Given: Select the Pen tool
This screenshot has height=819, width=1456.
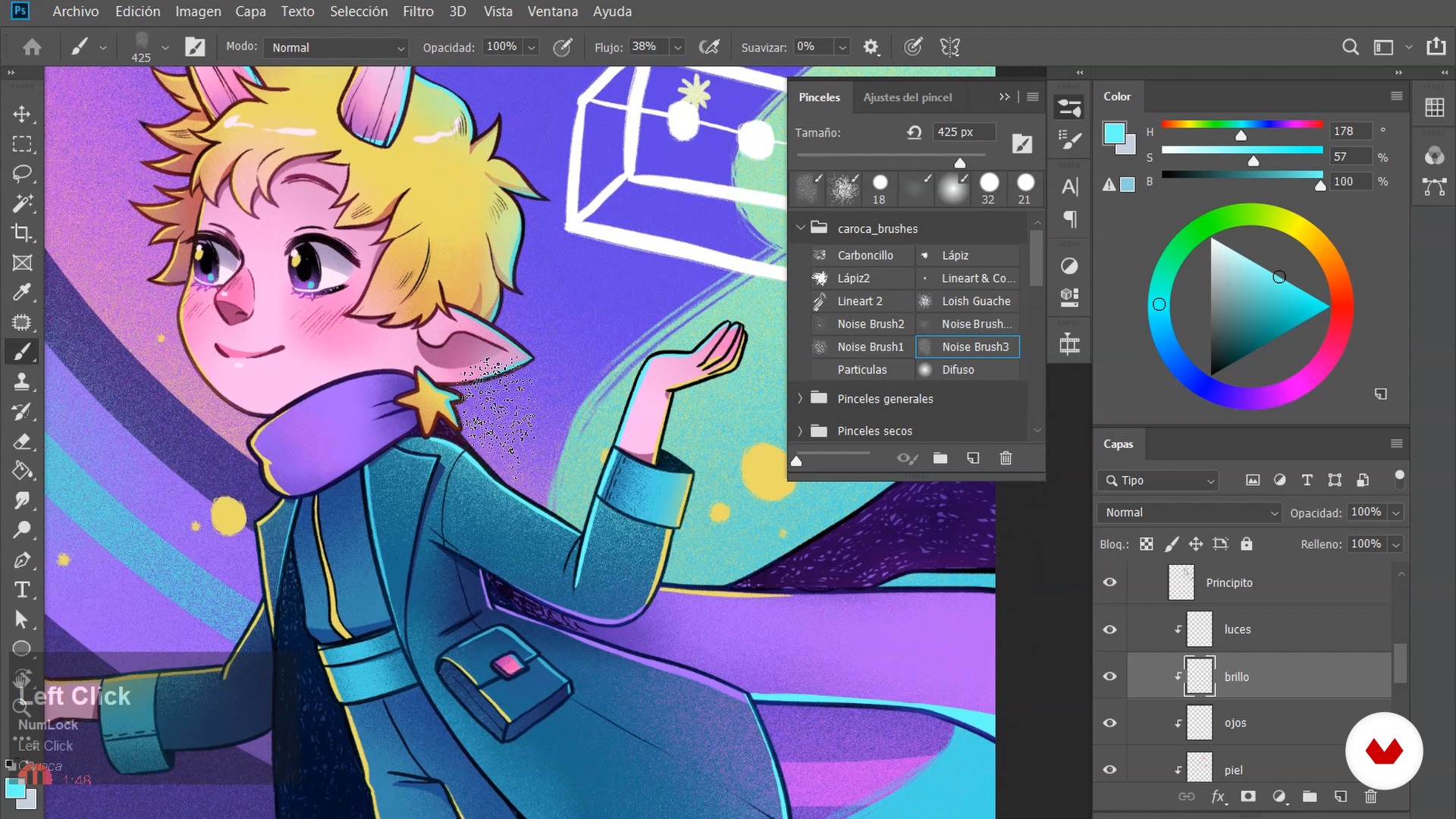Looking at the screenshot, I should pos(22,560).
